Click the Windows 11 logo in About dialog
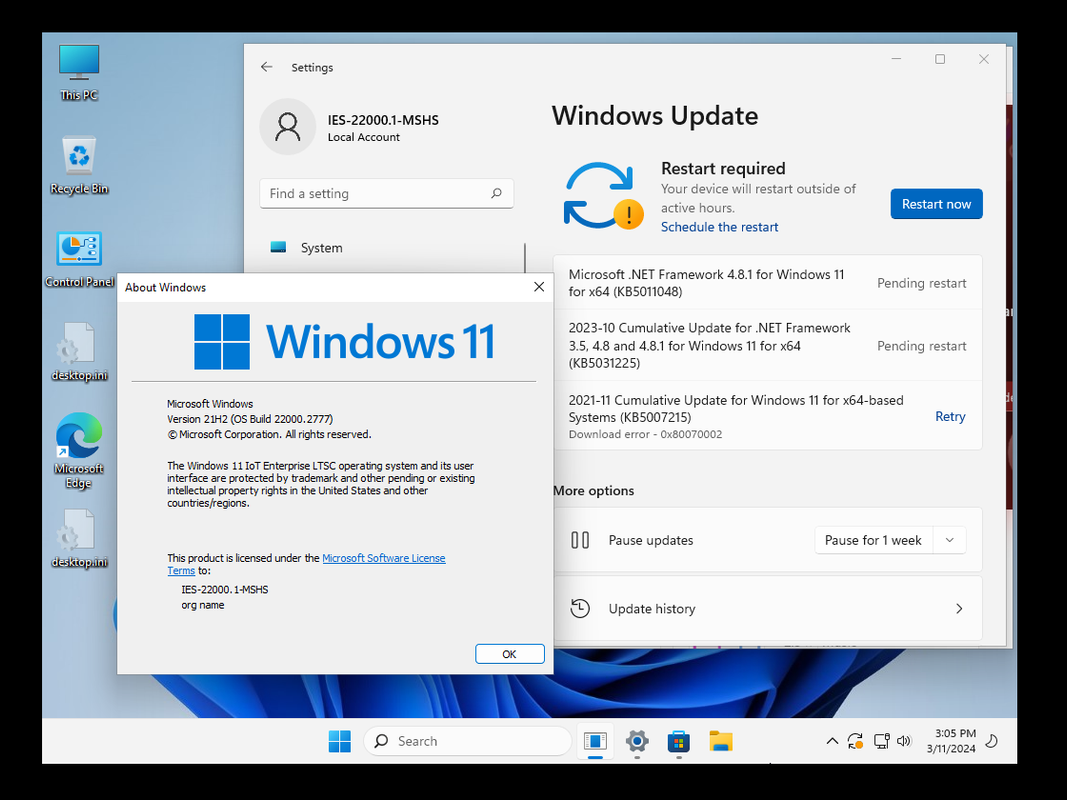The height and width of the screenshot is (800, 1067). (x=344, y=341)
